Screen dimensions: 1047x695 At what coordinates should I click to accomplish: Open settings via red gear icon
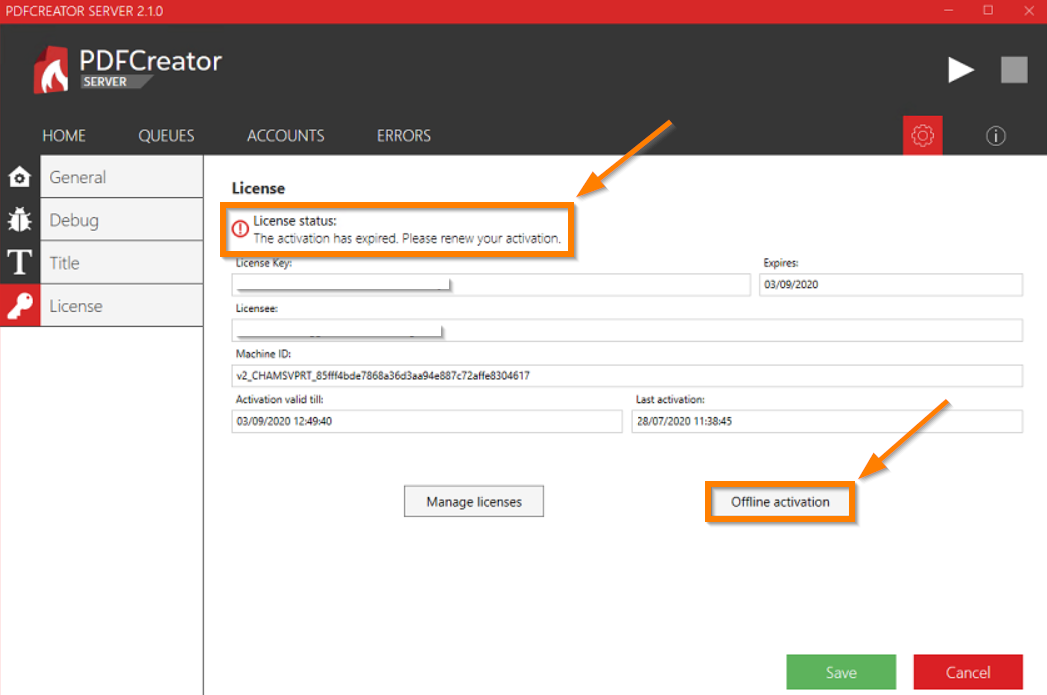(922, 136)
